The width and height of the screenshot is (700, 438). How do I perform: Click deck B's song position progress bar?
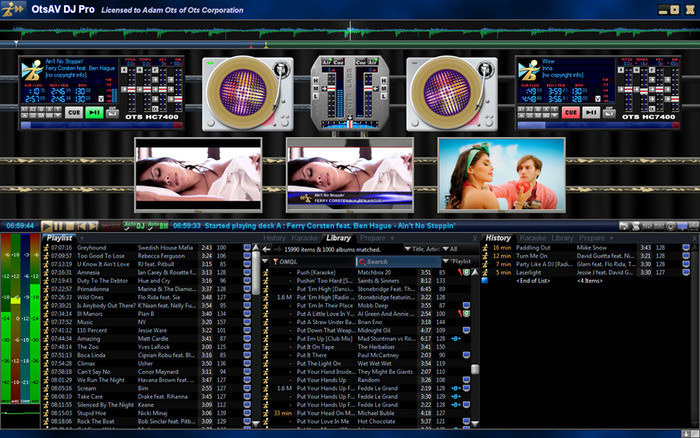tap(598, 125)
